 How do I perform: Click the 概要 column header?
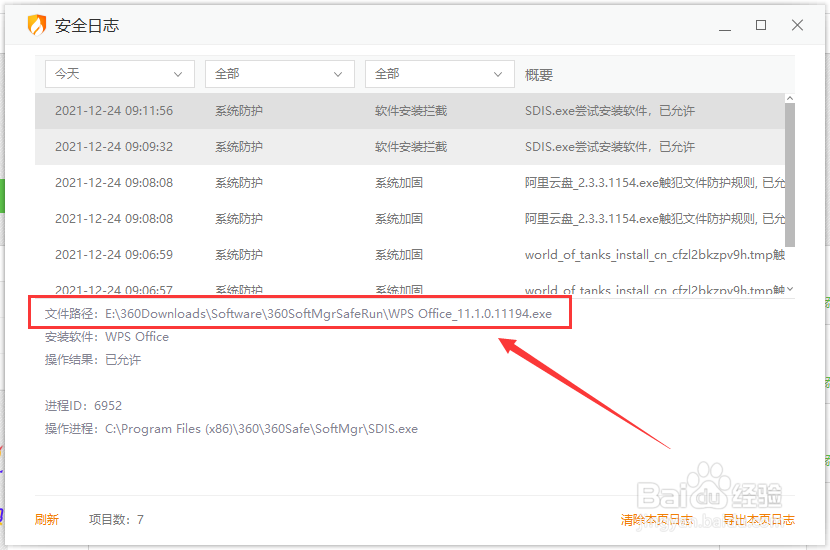pyautogui.click(x=539, y=75)
